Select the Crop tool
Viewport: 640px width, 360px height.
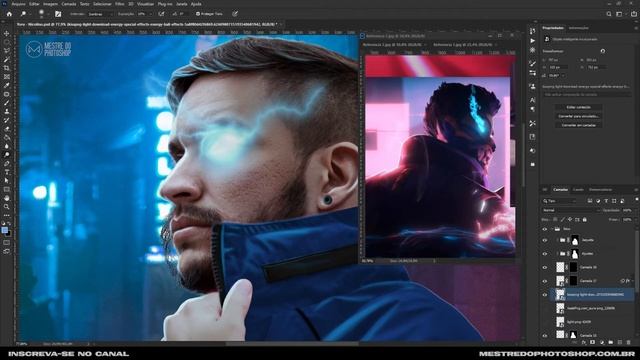tap(7, 68)
